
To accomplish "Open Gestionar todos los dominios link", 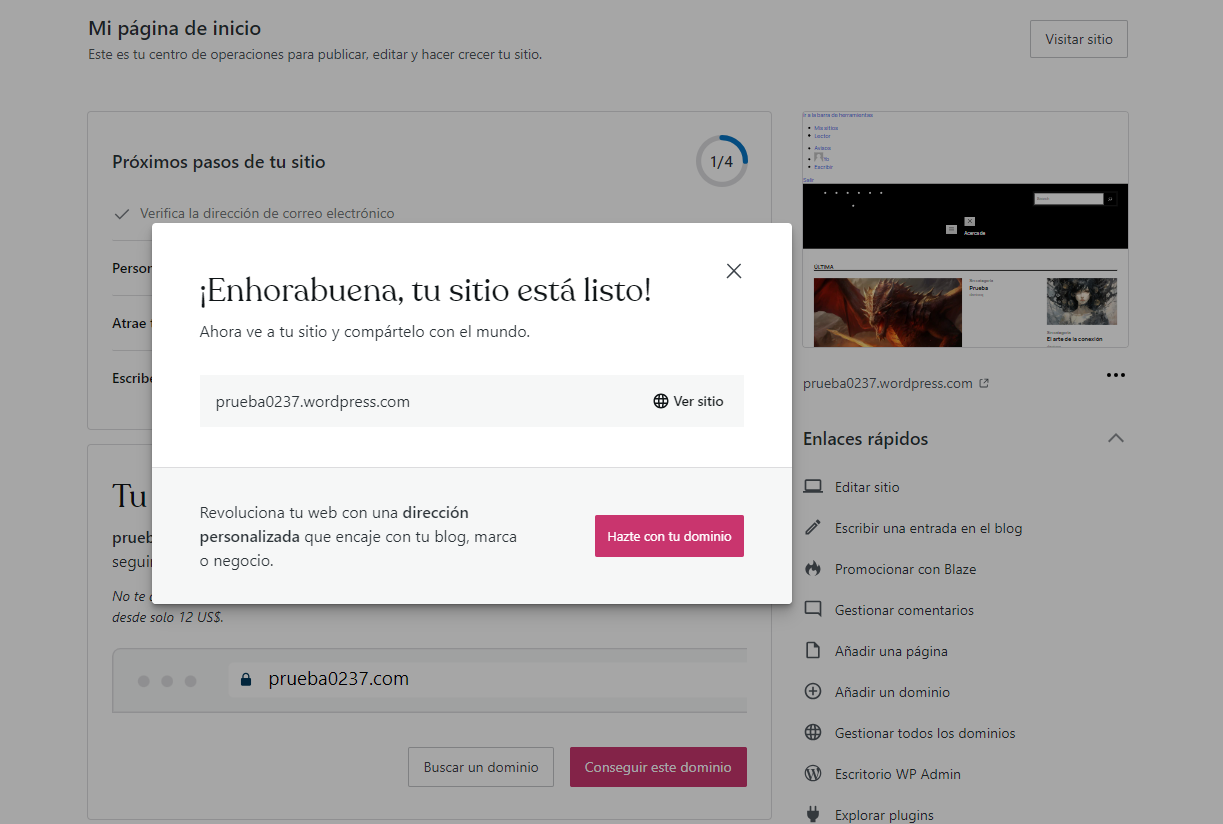I will (x=925, y=733).
